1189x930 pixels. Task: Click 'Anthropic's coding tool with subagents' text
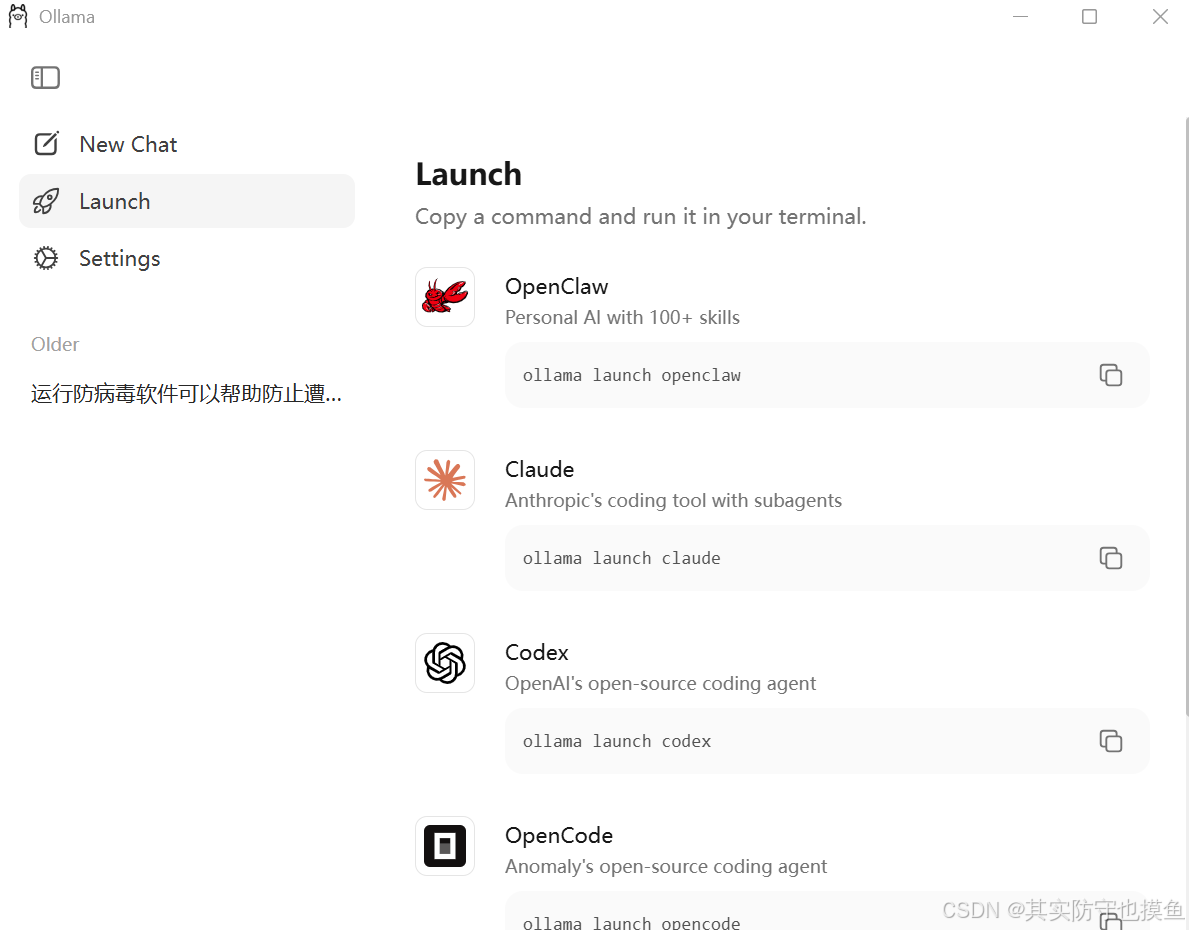[673, 501]
